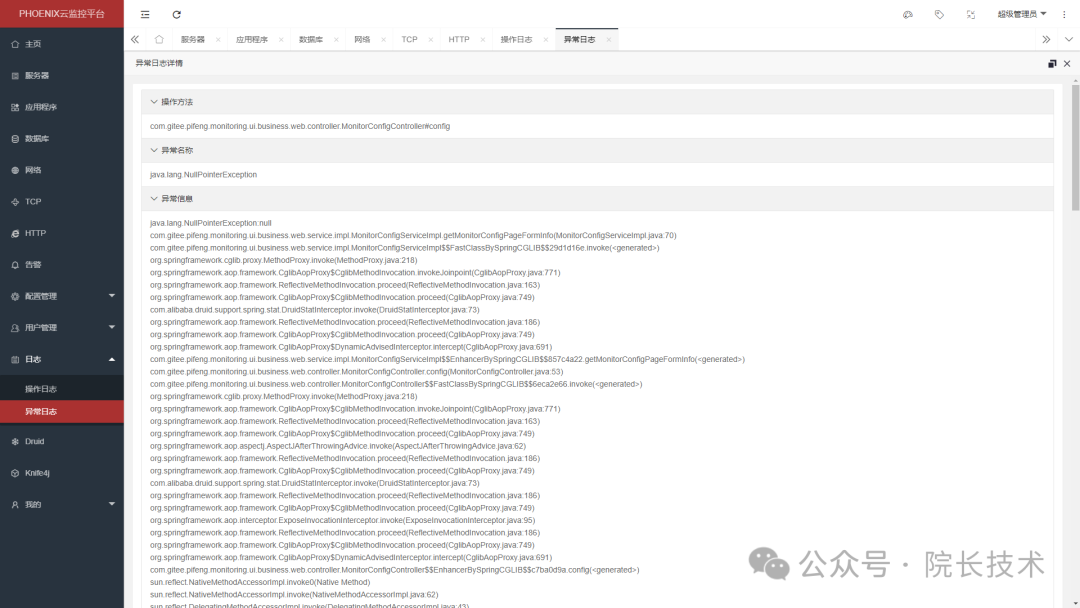Close the 应用程序 tab
Image resolution: width=1080 pixels, height=608 pixels.
click(x=281, y=40)
